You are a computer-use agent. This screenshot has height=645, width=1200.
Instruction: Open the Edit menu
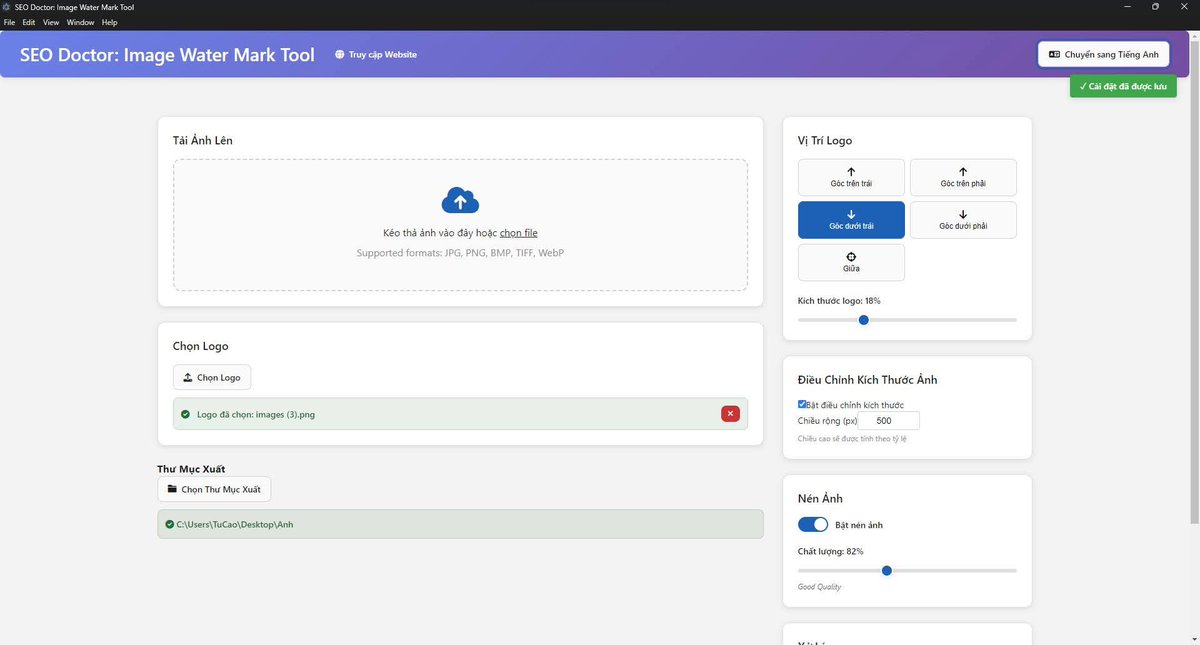coord(29,22)
